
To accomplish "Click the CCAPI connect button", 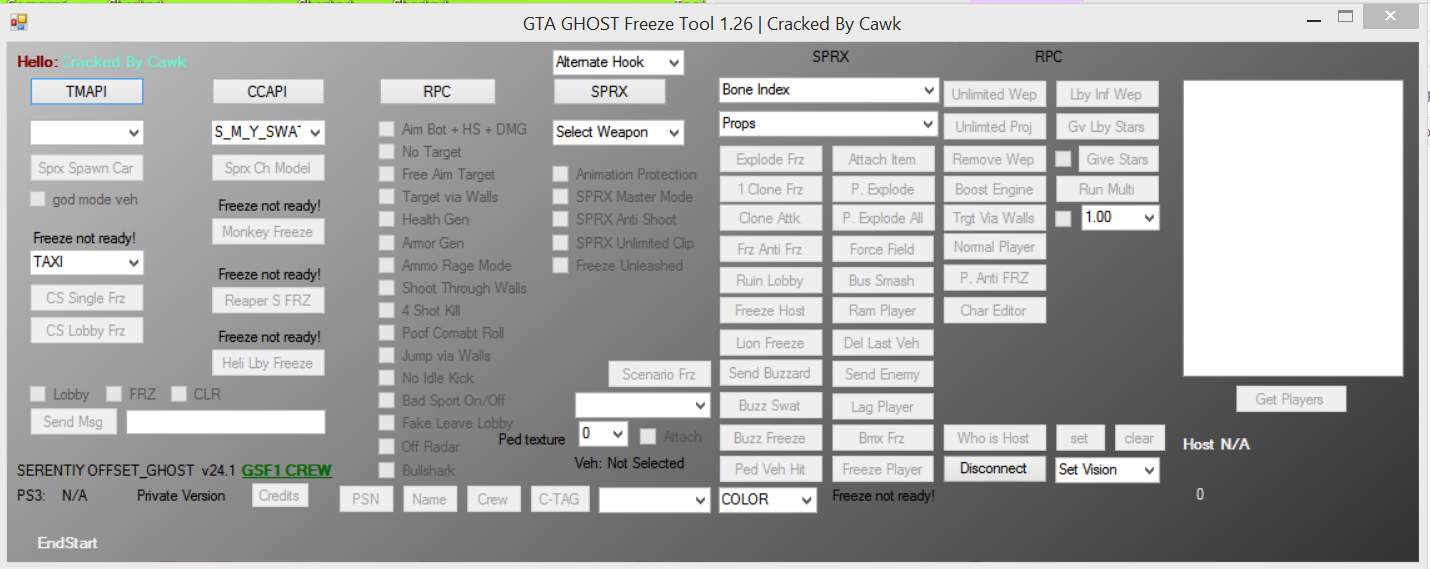I will [268, 91].
